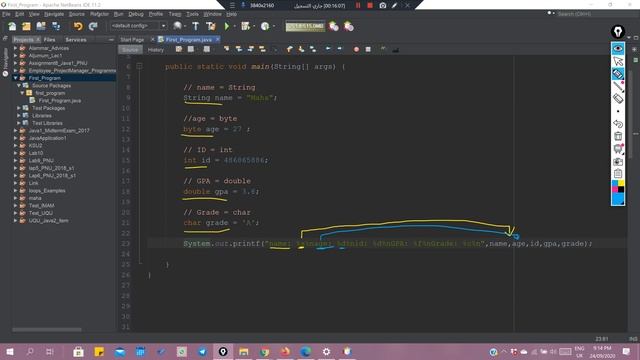
Task: Click the Redo toolbar icon
Action: click(x=93, y=27)
